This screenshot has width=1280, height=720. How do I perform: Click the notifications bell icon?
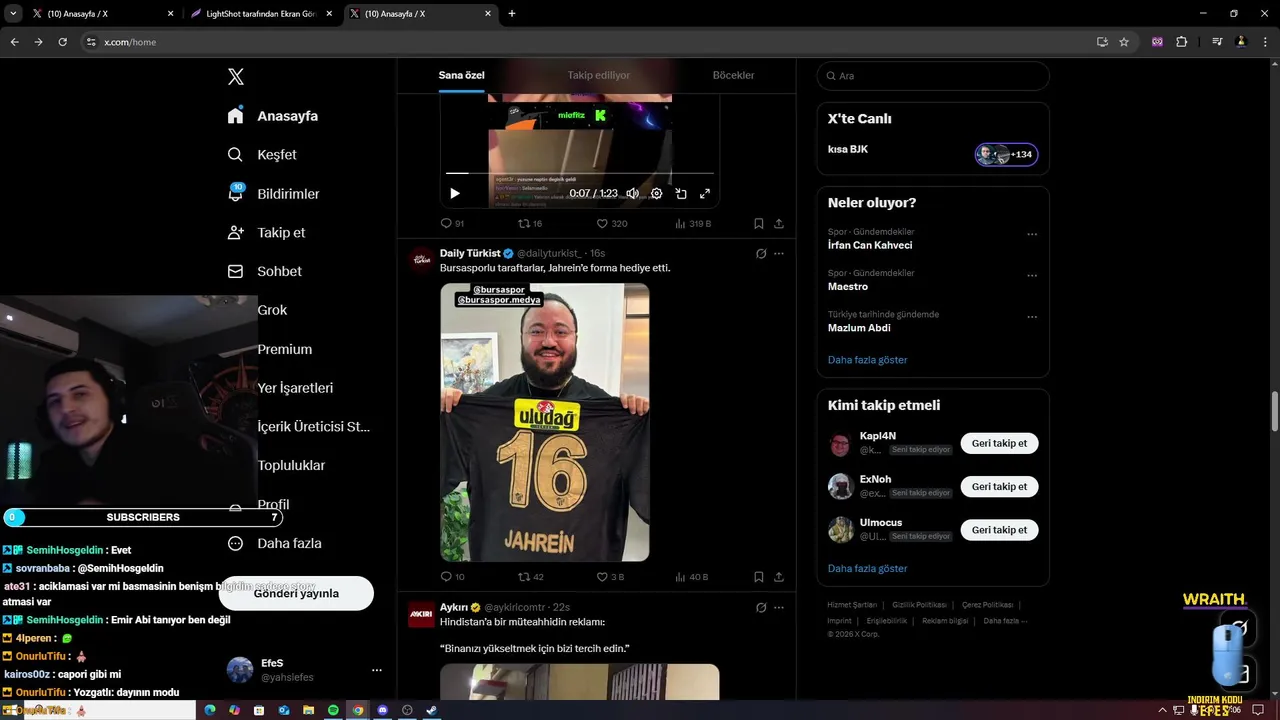(236, 194)
